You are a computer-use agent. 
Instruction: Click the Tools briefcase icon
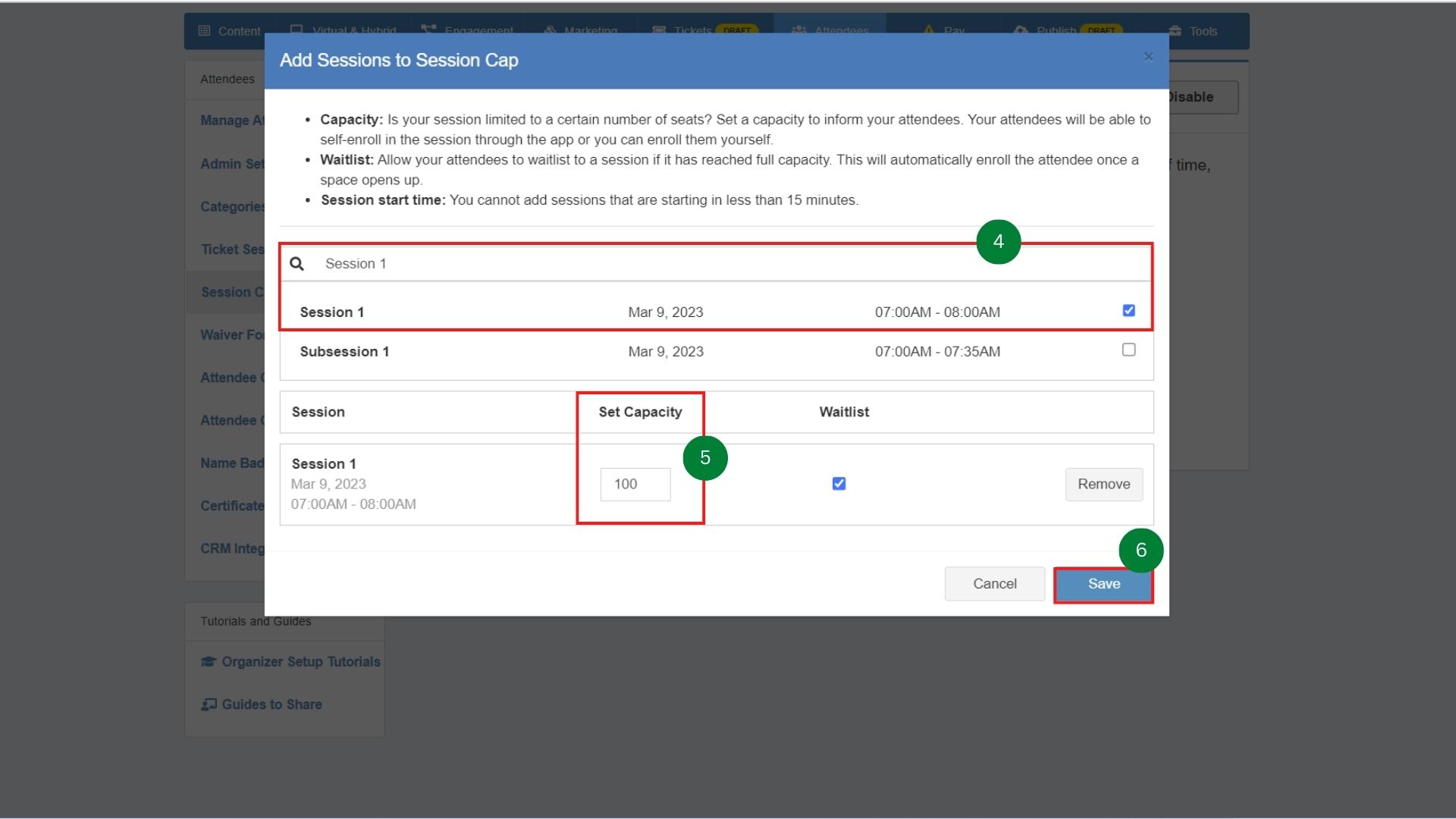tap(1175, 31)
